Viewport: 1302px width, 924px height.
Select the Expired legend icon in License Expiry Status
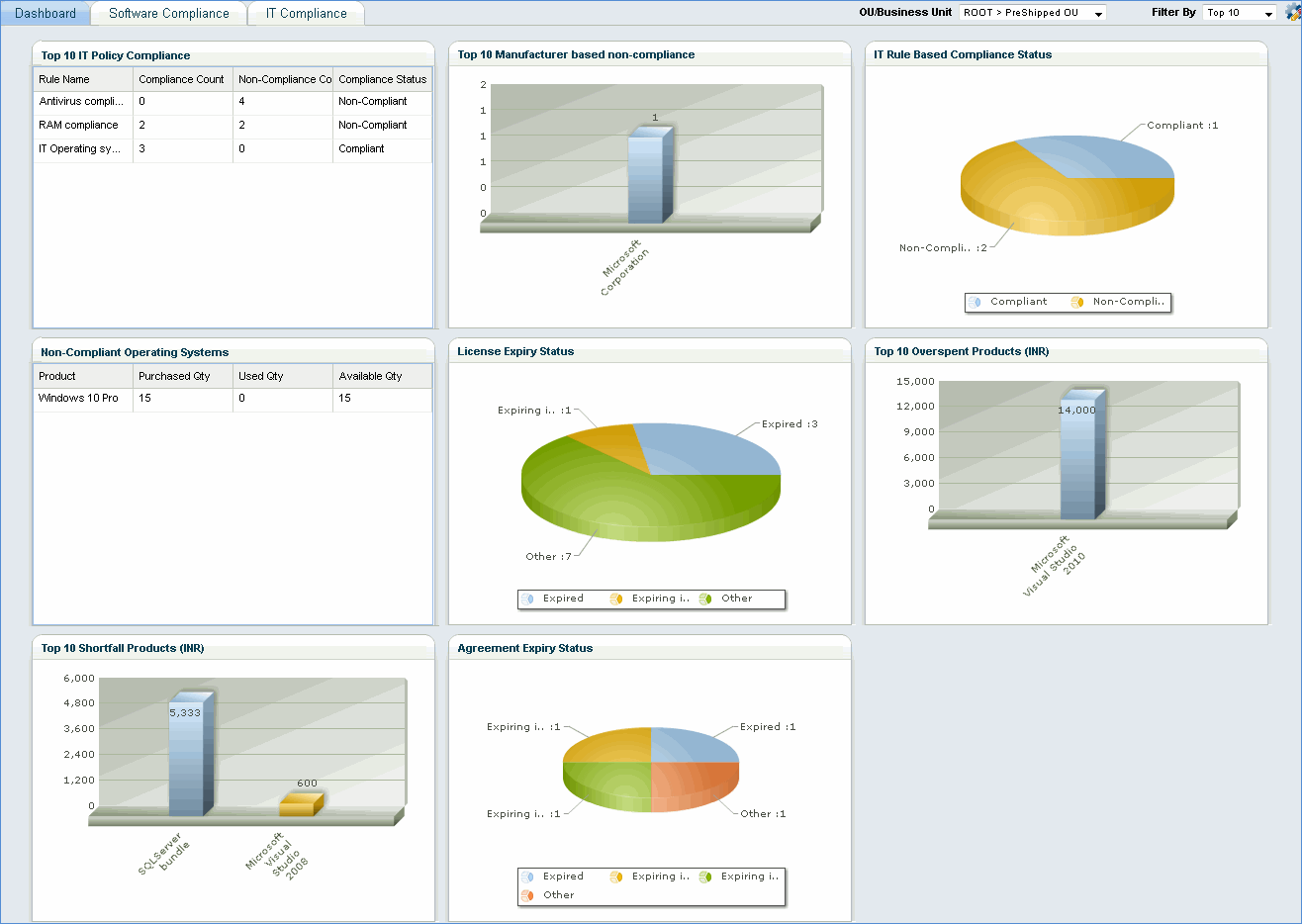[x=527, y=599]
